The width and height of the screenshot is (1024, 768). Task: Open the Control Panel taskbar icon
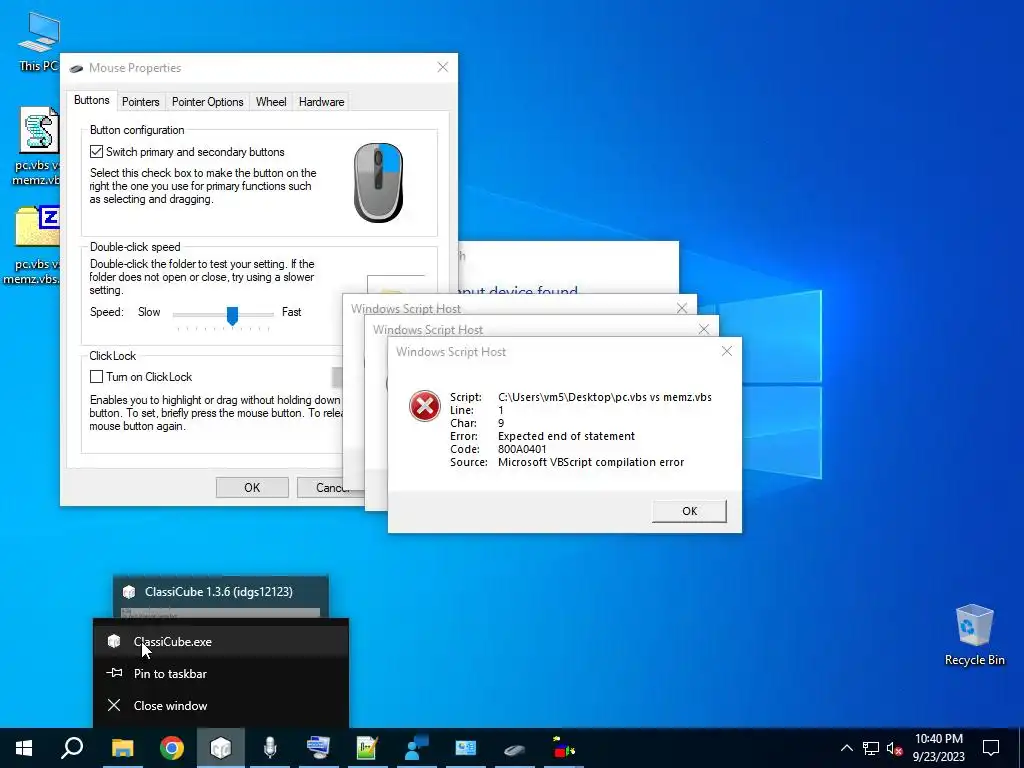point(466,748)
